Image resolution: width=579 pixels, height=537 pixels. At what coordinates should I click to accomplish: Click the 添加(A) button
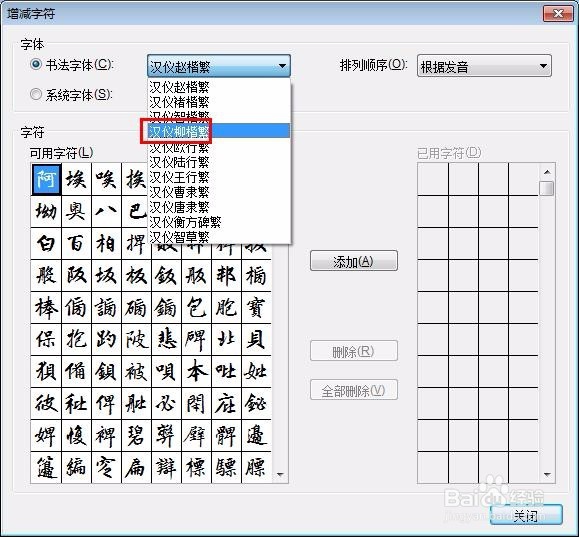(354, 261)
